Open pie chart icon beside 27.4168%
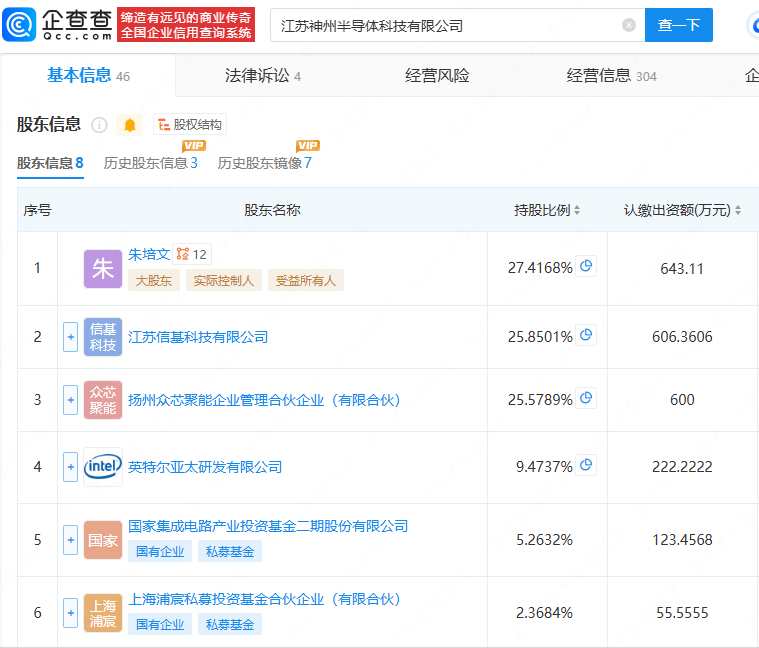The image size is (759, 648). 586,266
